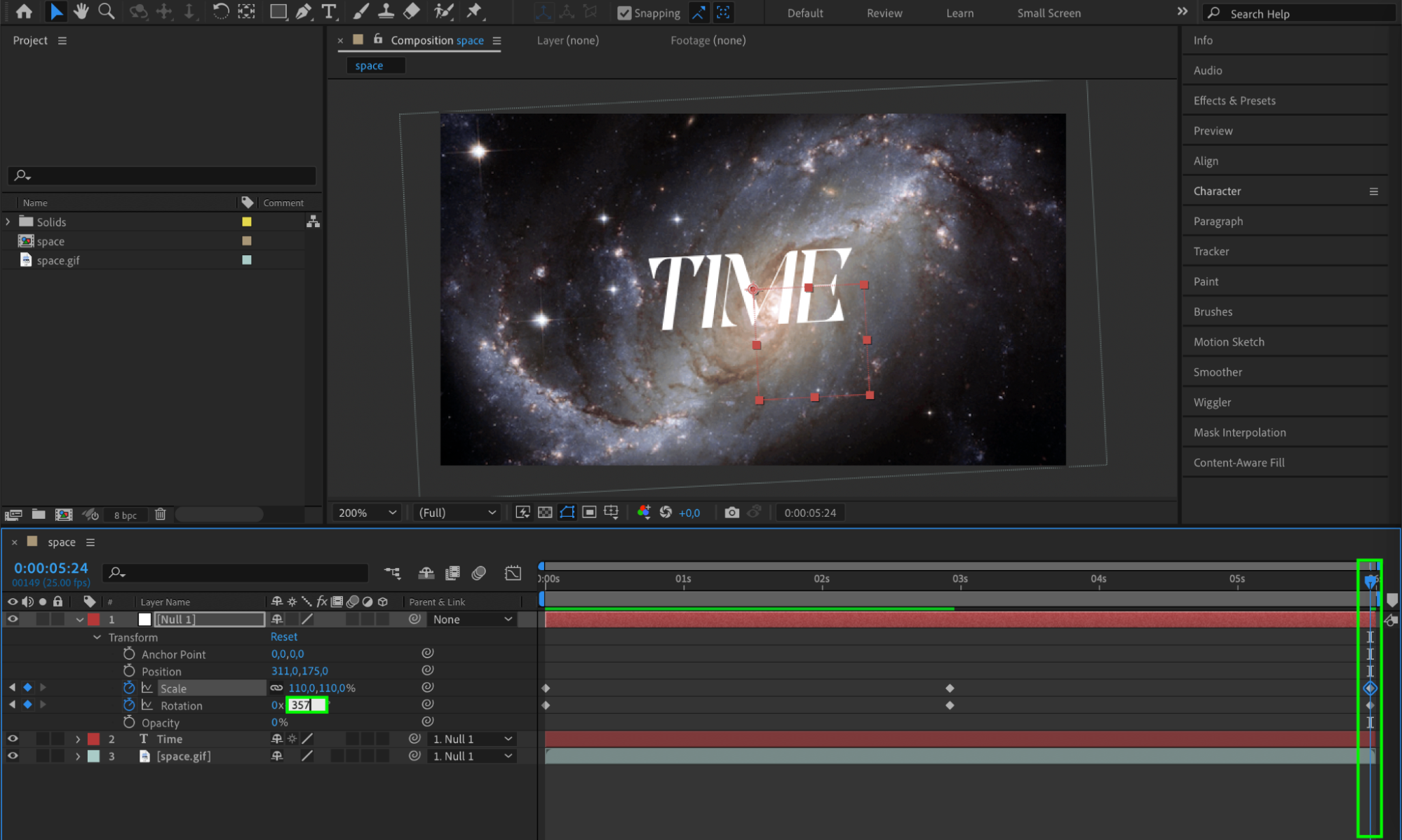Hide the Time text layer
This screenshot has height=840, width=1402.
(13, 738)
